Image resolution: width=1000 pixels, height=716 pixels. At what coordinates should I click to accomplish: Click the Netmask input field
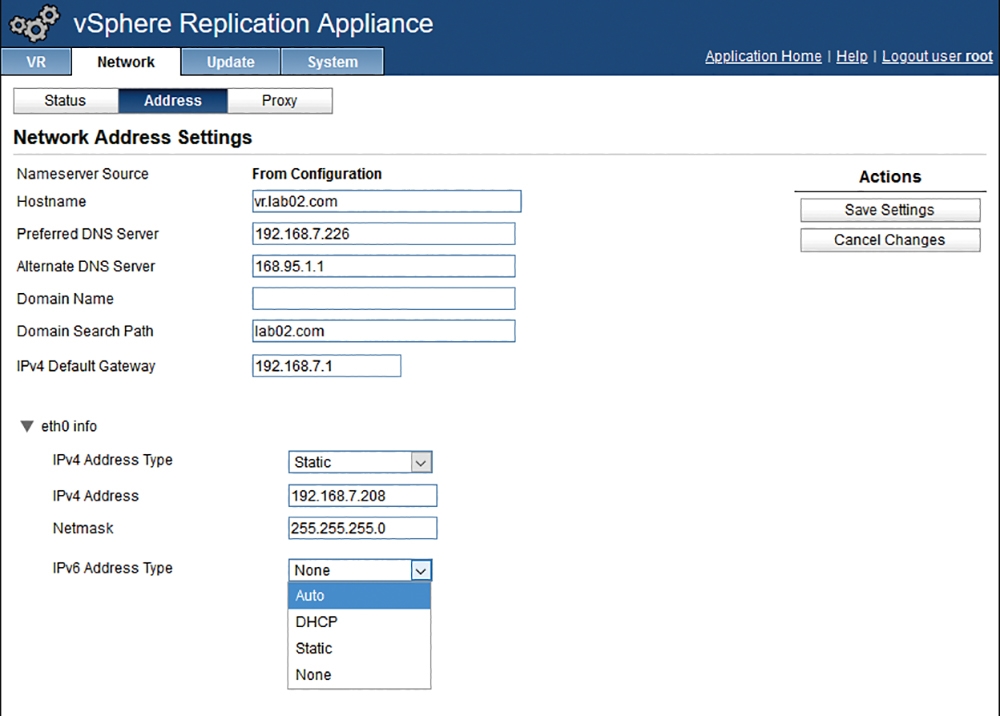[362, 528]
